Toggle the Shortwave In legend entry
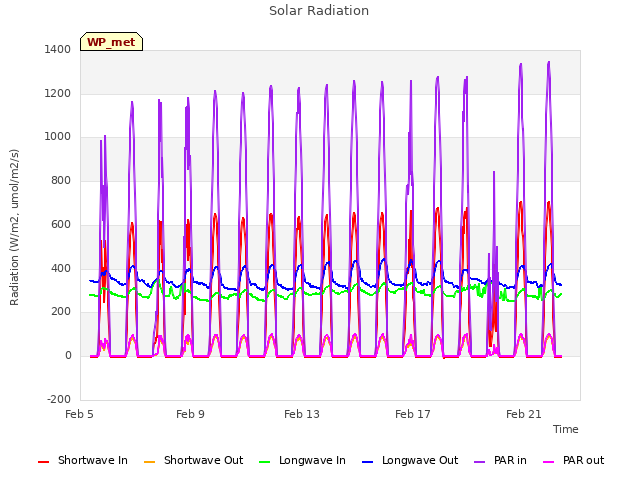This screenshot has width=640, height=480. [83, 460]
